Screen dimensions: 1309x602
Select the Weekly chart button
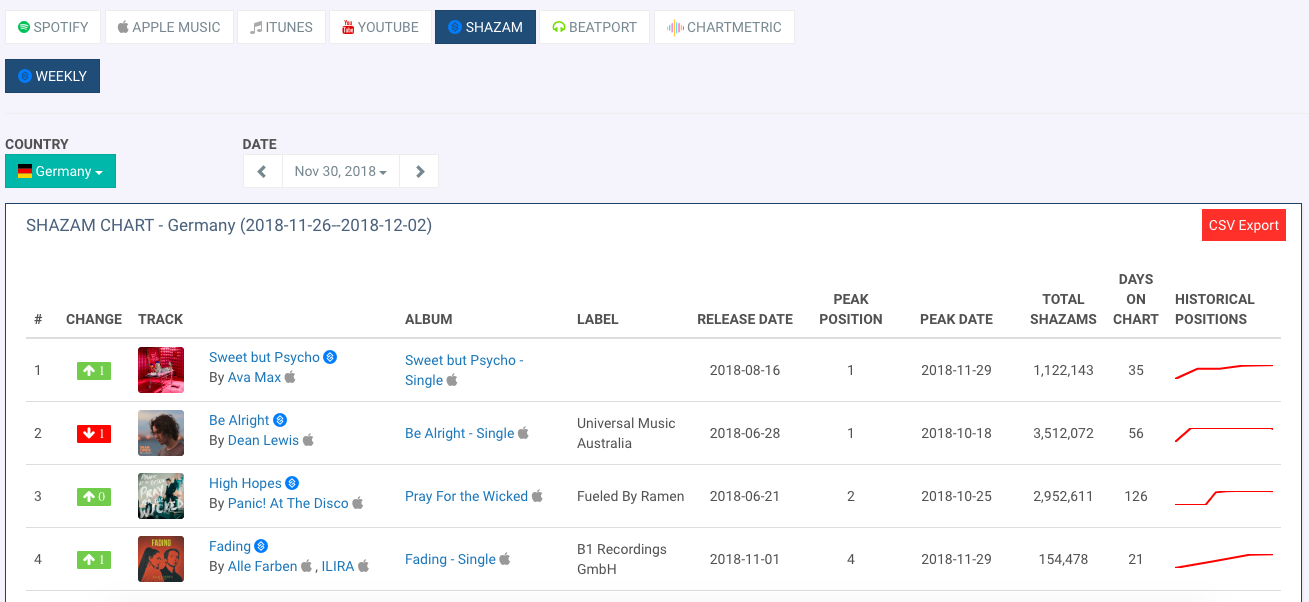[52, 76]
